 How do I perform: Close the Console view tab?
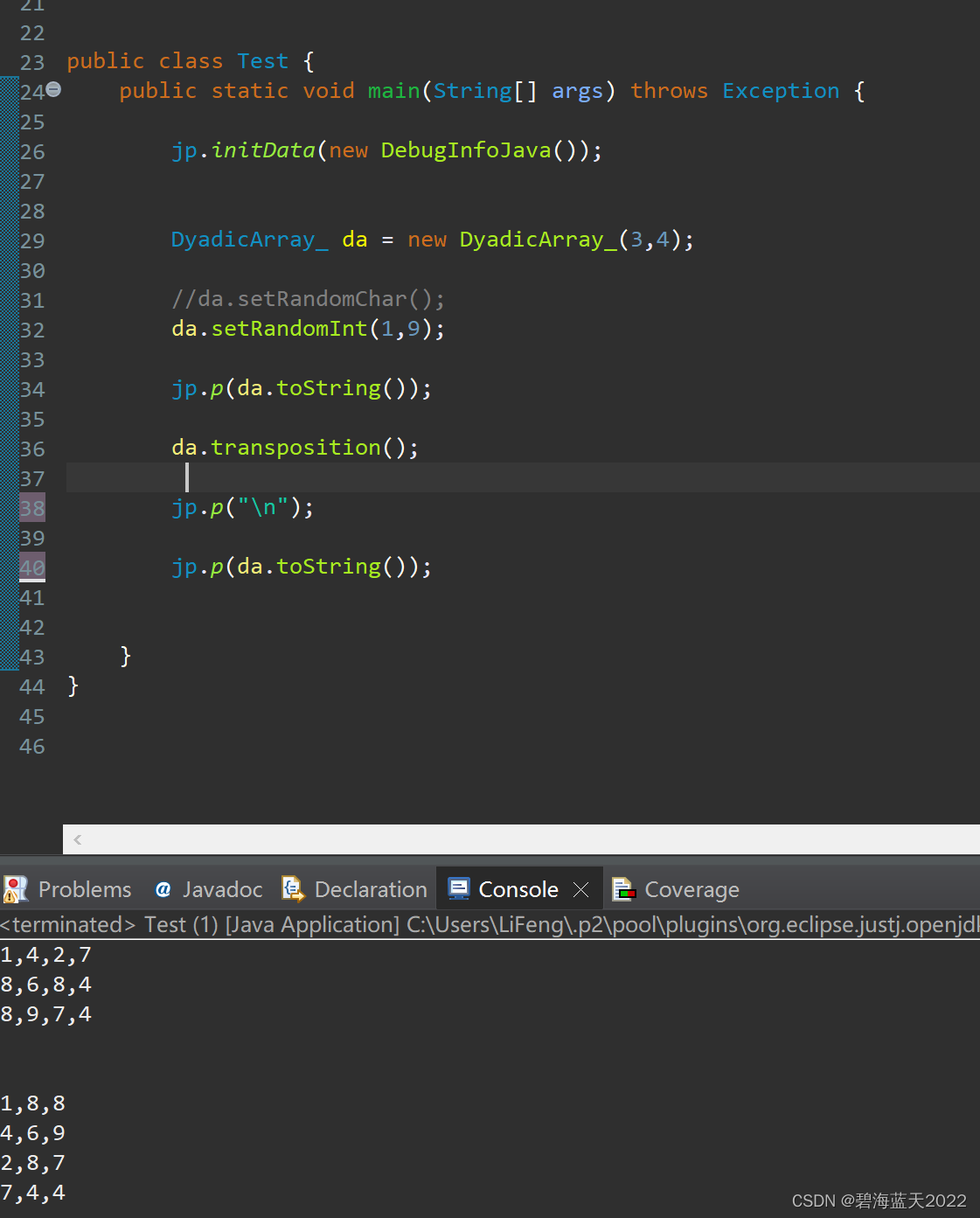tap(581, 889)
